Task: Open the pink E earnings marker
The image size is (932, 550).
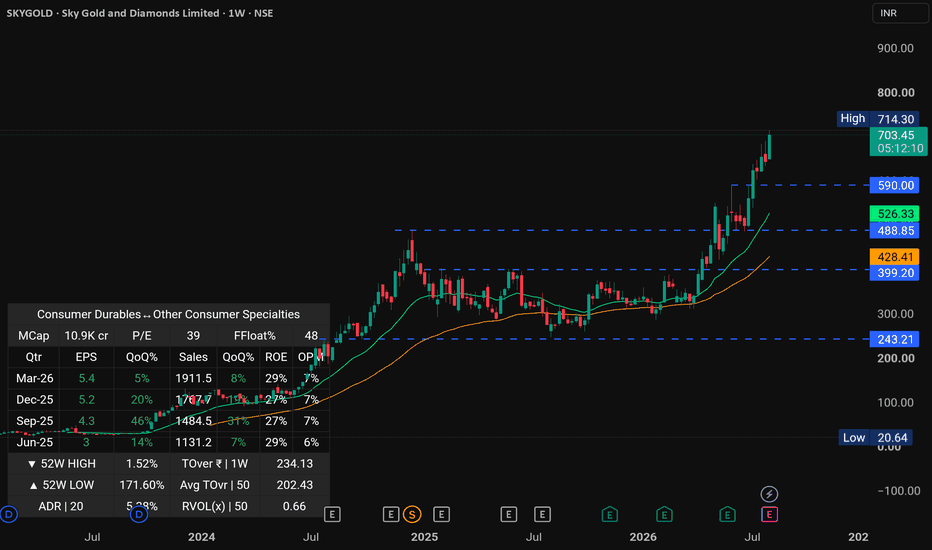Action: (x=769, y=514)
